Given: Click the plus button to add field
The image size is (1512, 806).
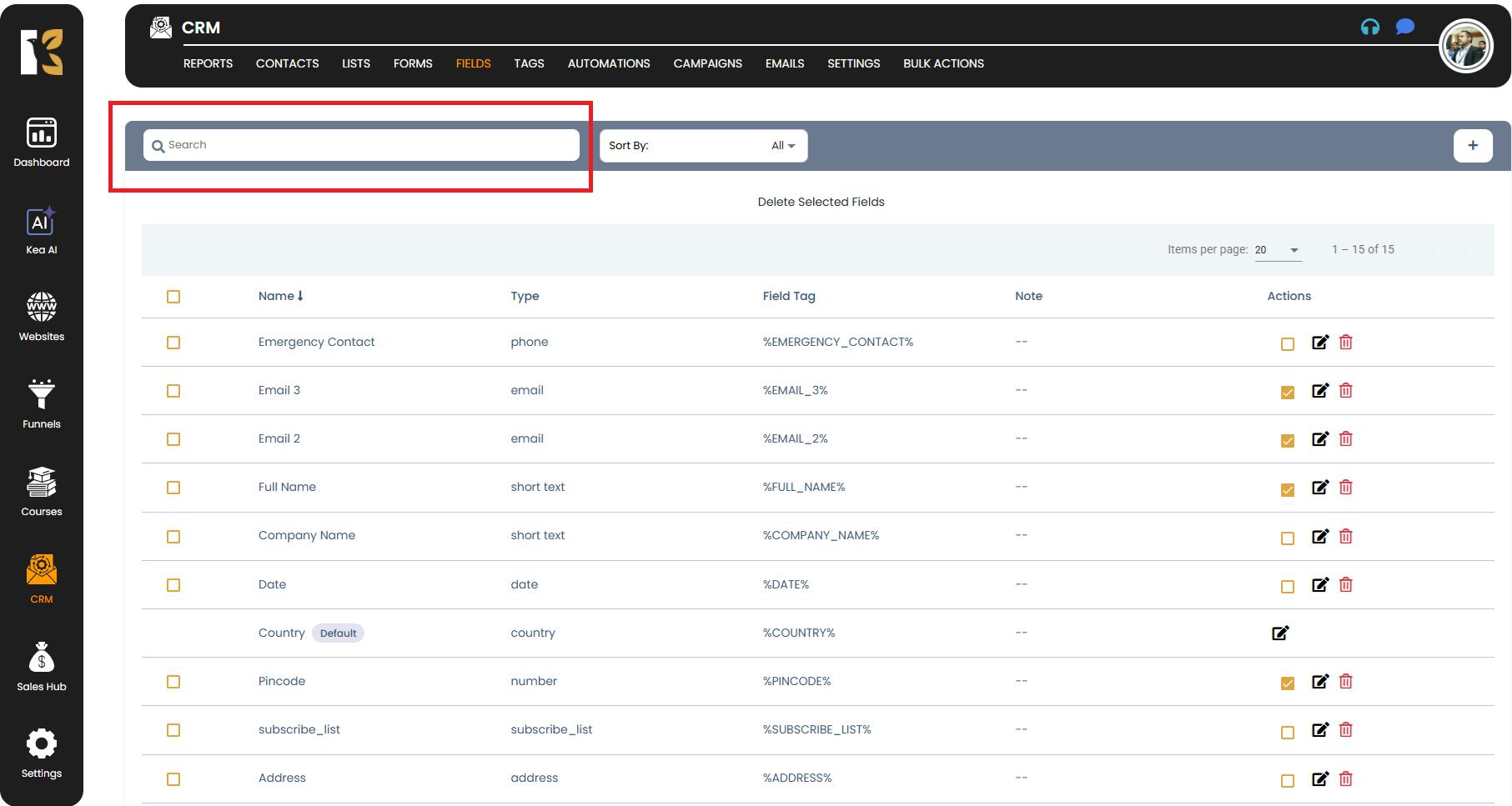Looking at the screenshot, I should coord(1473,146).
